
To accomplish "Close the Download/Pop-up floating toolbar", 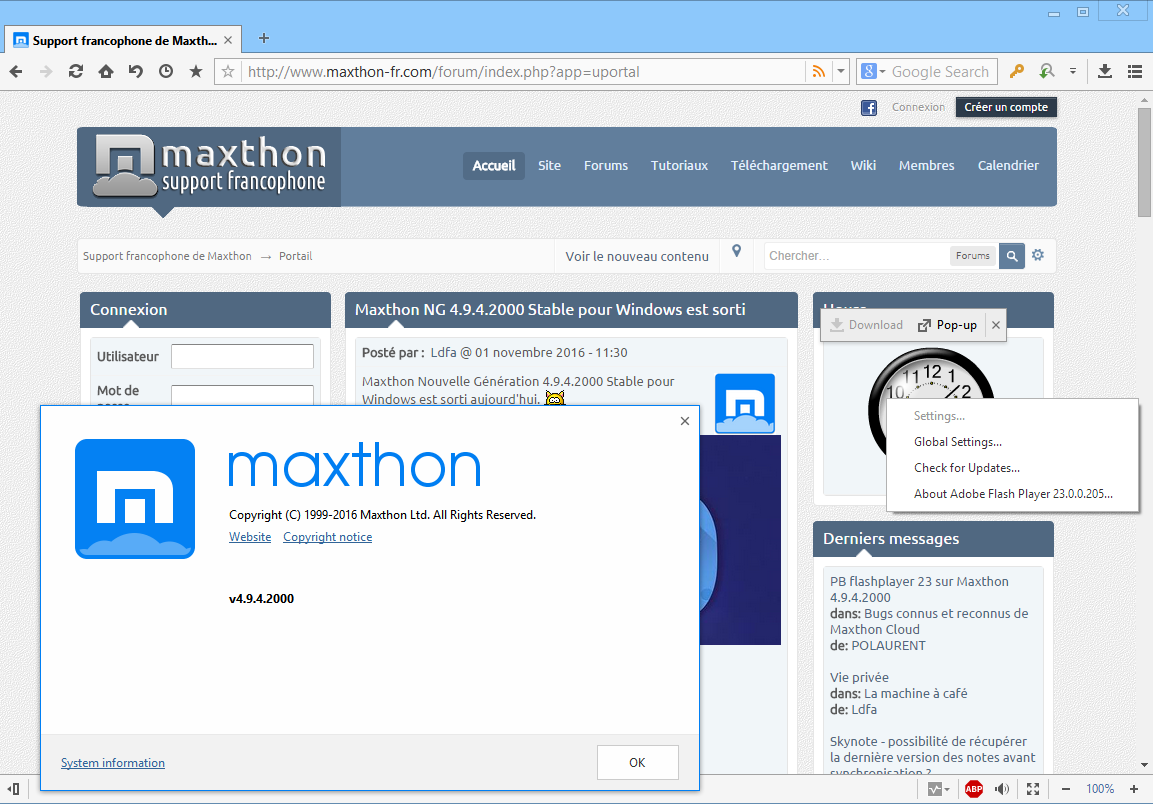I will pos(996,325).
